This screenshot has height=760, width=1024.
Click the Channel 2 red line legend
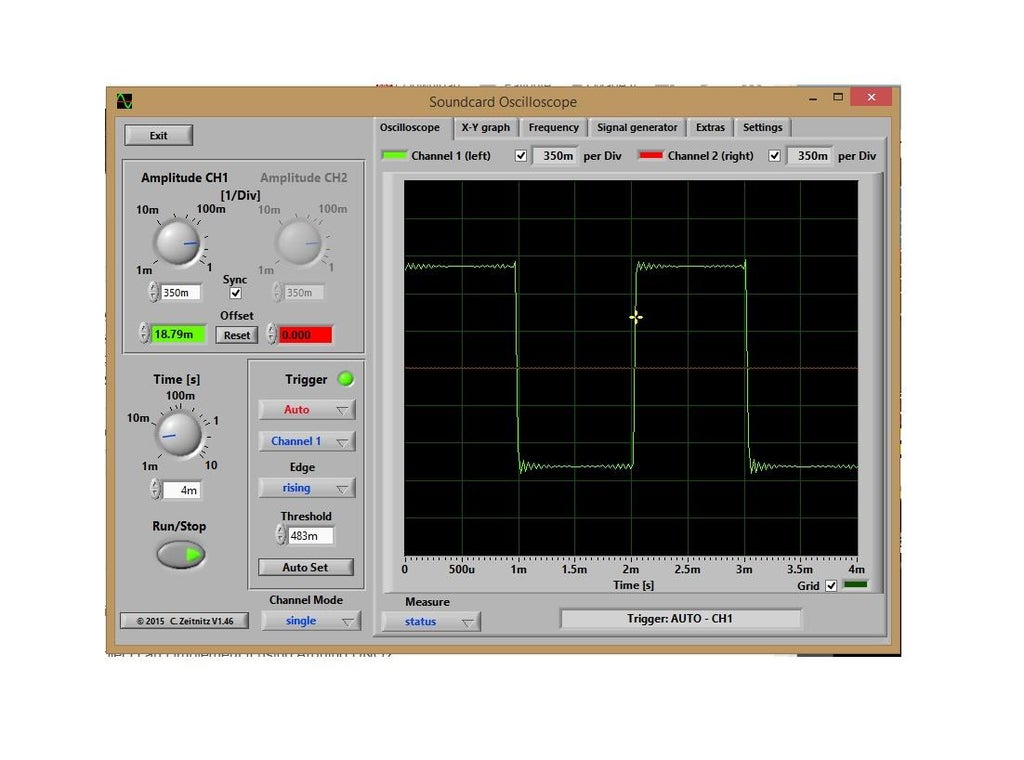coord(651,156)
